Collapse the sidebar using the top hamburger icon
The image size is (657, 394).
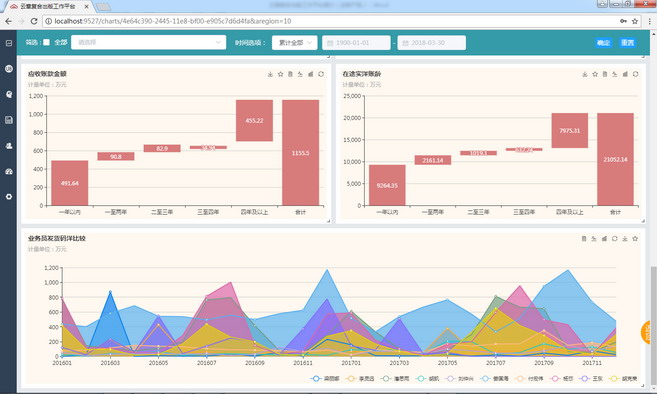point(9,43)
